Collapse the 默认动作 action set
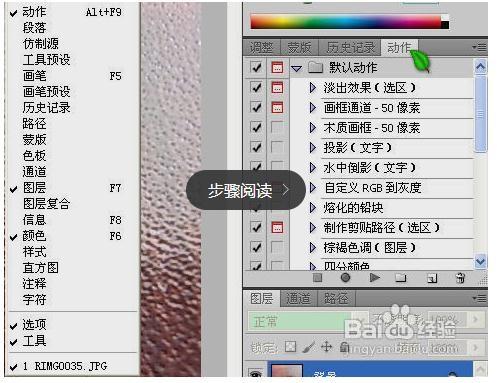 [296, 68]
